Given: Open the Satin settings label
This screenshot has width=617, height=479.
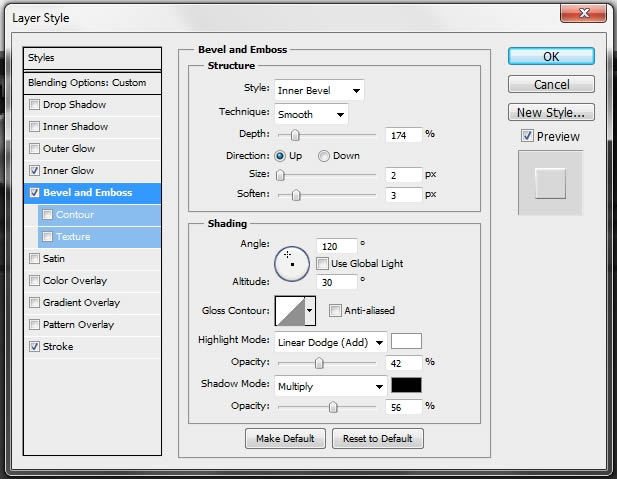Looking at the screenshot, I should pos(54,259).
